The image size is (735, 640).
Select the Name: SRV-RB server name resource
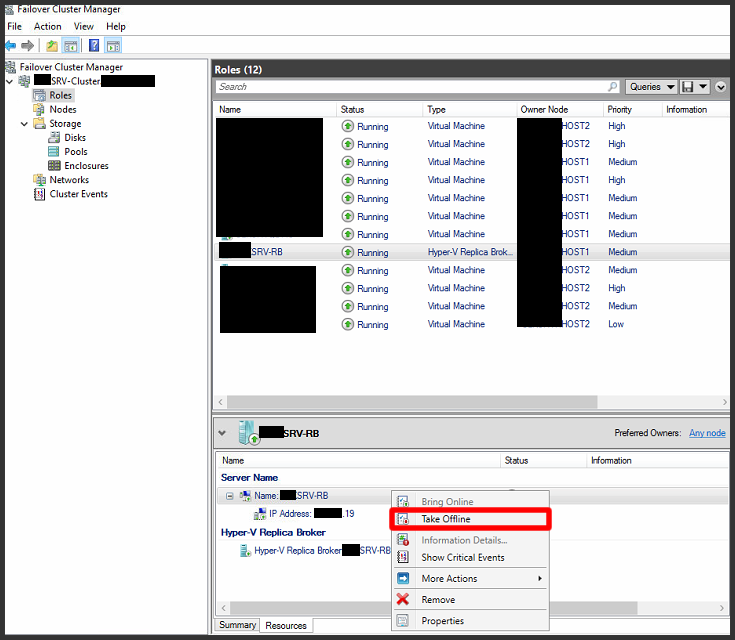[x=291, y=496]
